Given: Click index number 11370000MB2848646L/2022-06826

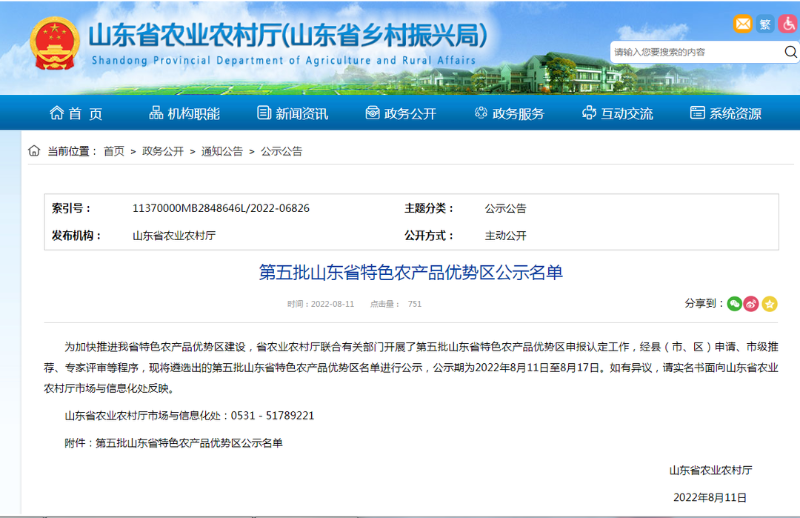Looking at the screenshot, I should click(x=221, y=208).
